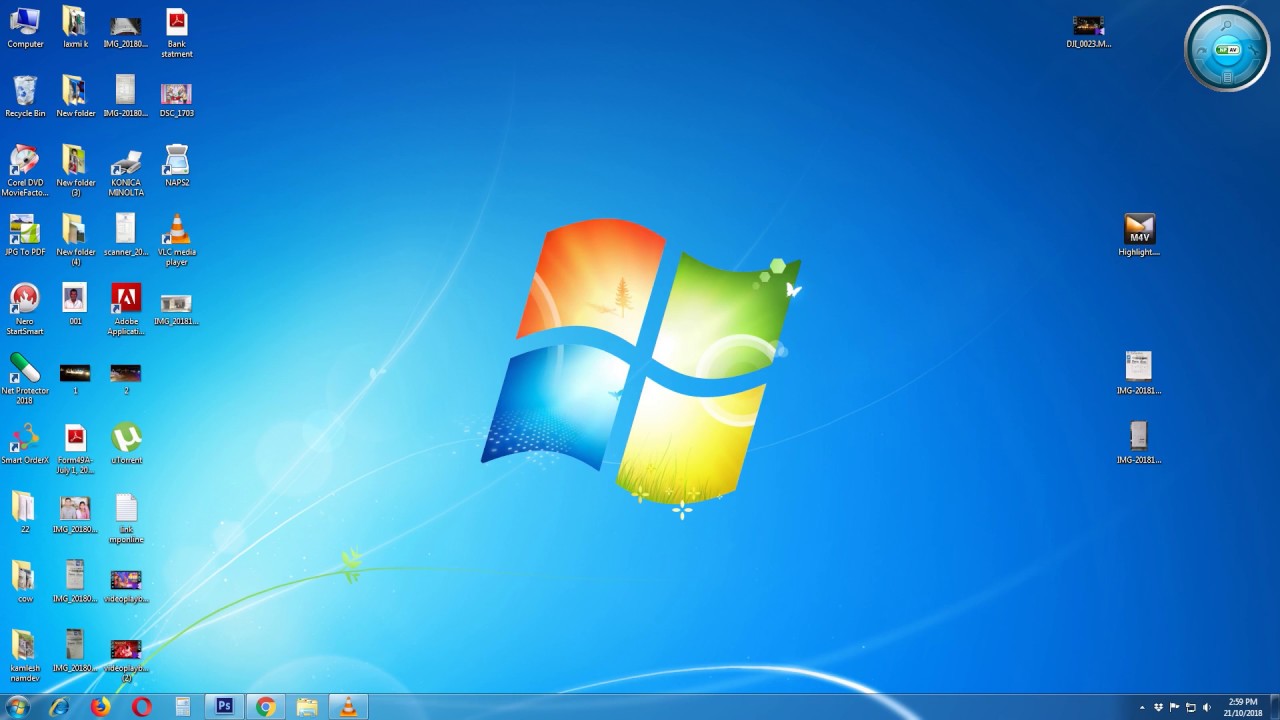The height and width of the screenshot is (720, 1280).
Task: Open the Windows Start menu
Action: (x=18, y=707)
